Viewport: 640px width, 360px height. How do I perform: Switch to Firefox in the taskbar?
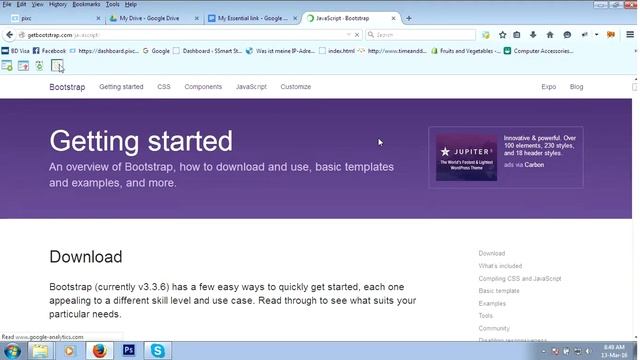[x=99, y=351]
